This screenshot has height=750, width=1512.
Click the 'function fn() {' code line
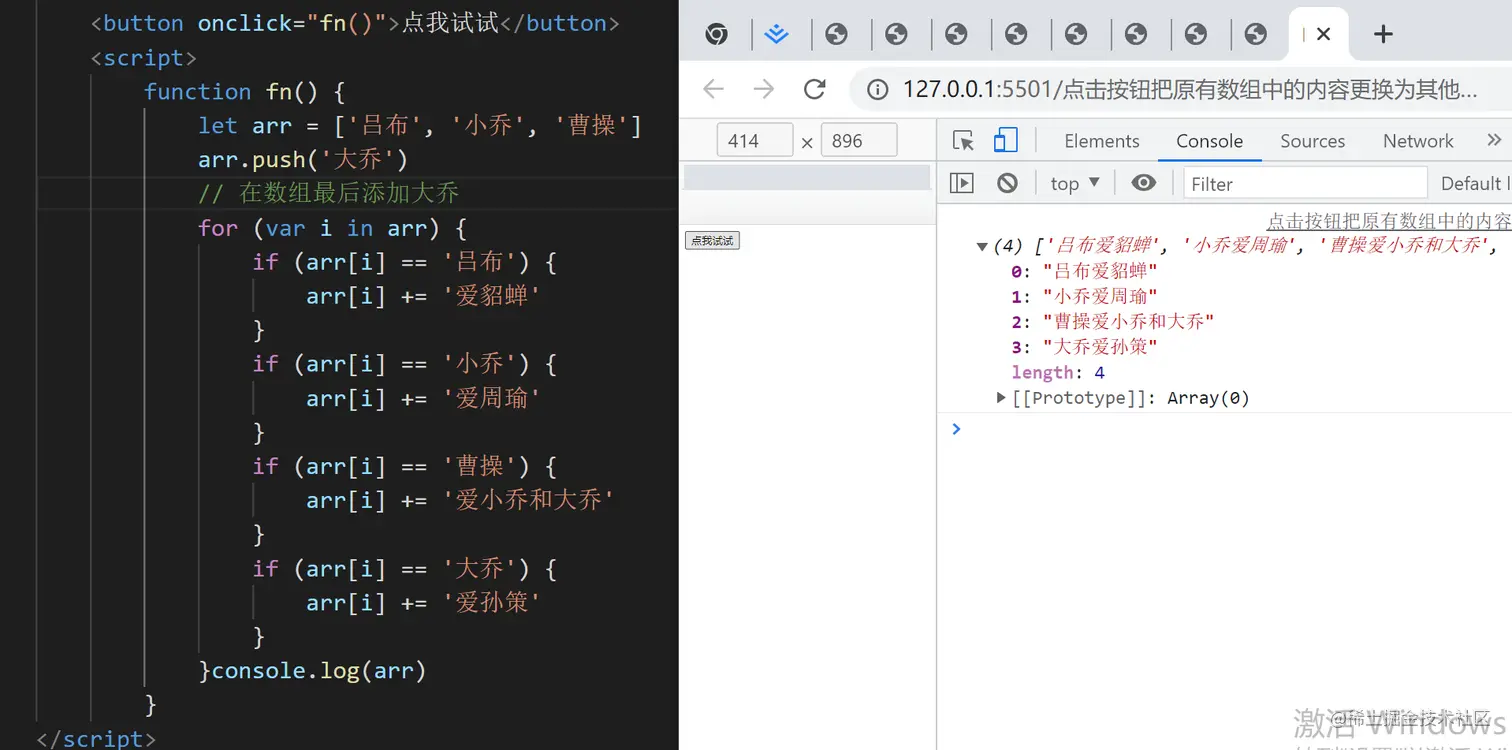click(244, 92)
